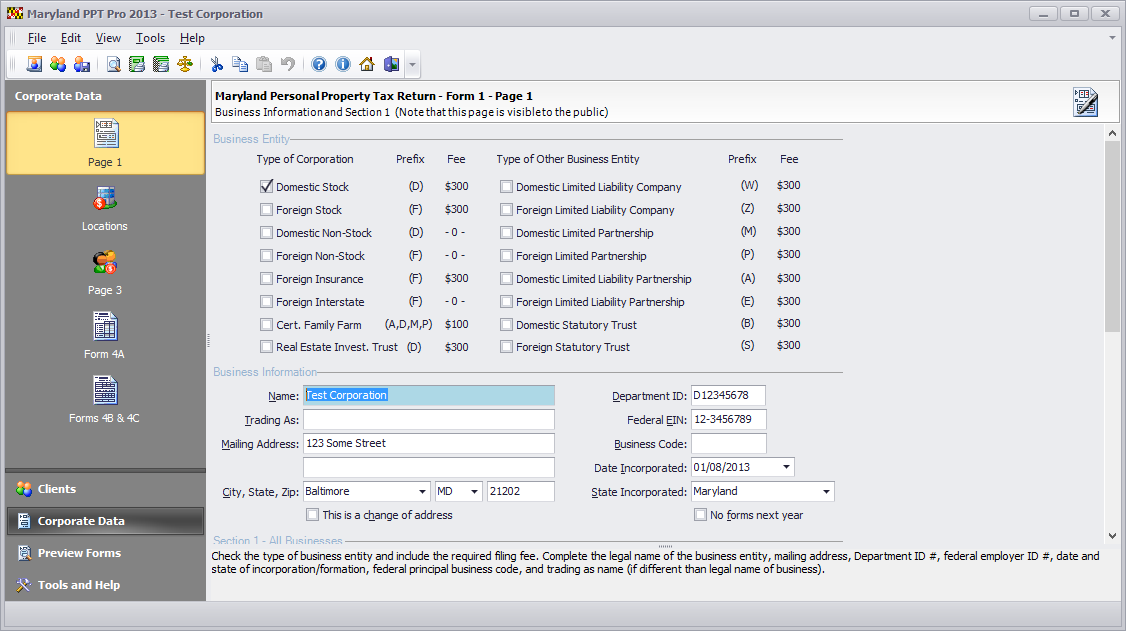This screenshot has height=631, width=1126.
Task: Click the Department ID field
Action: coord(728,396)
